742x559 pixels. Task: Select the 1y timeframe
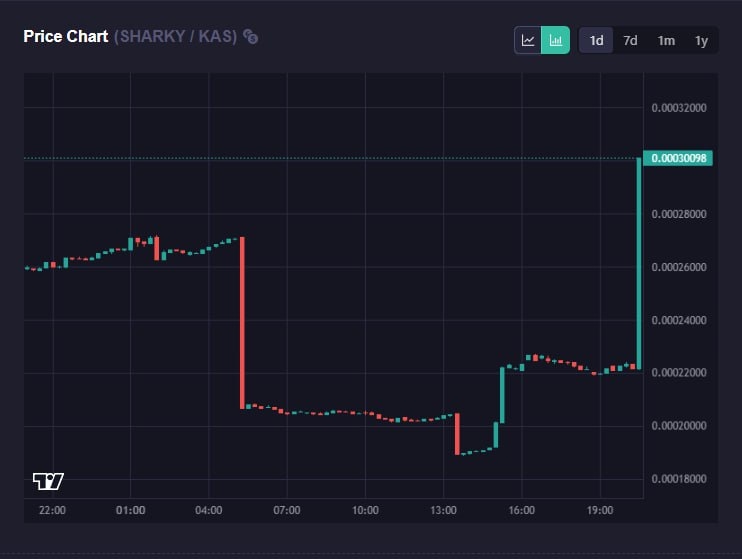coord(701,40)
